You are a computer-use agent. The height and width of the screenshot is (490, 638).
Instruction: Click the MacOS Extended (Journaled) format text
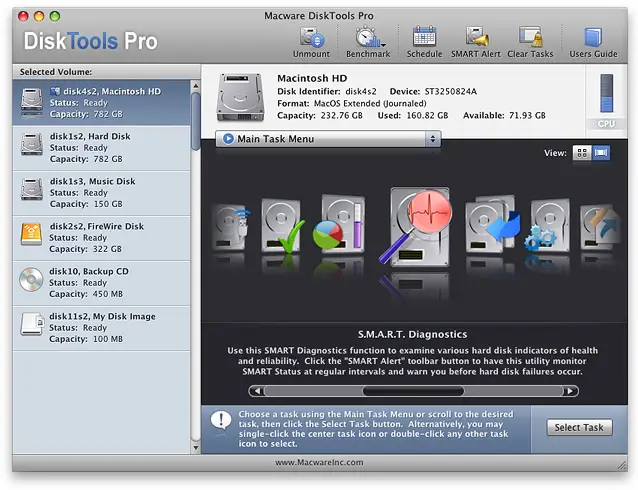pos(370,103)
